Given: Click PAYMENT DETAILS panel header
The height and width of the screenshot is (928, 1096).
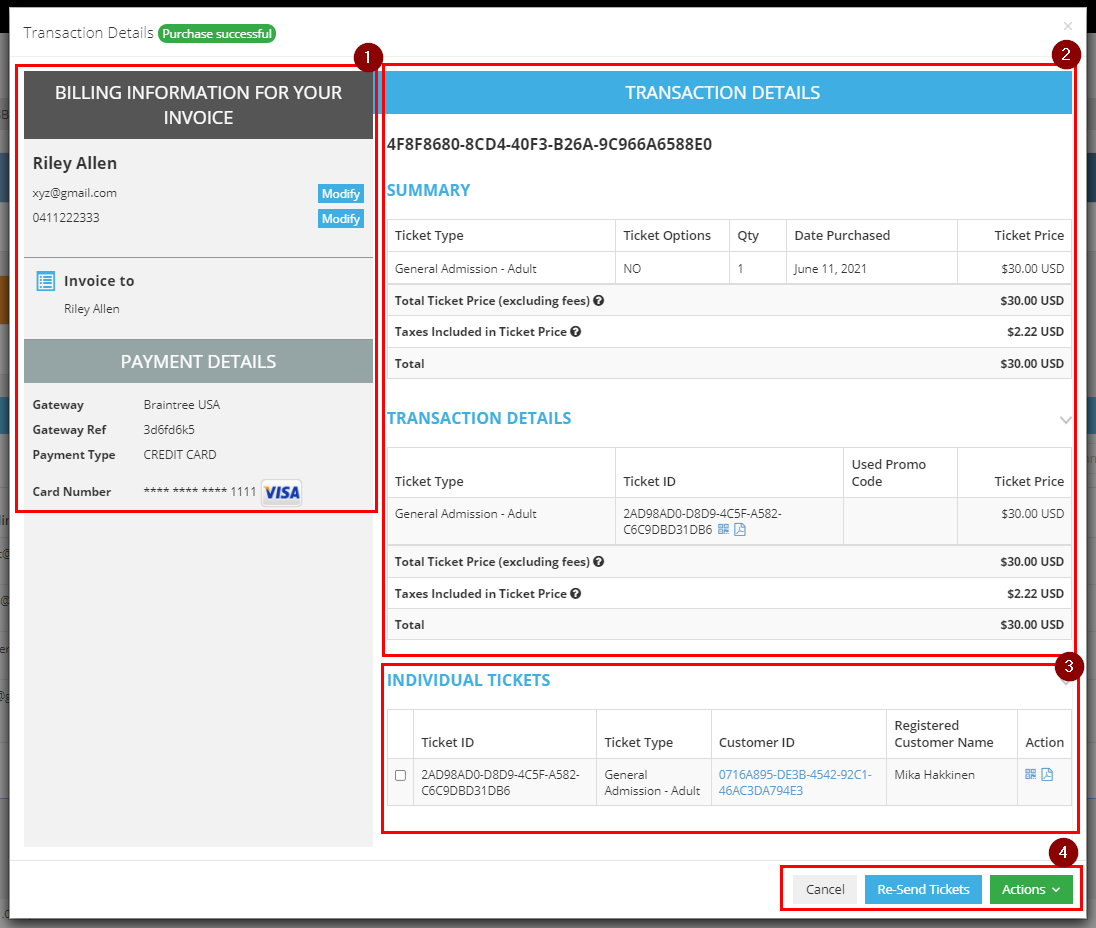Looking at the screenshot, I should point(199,361).
